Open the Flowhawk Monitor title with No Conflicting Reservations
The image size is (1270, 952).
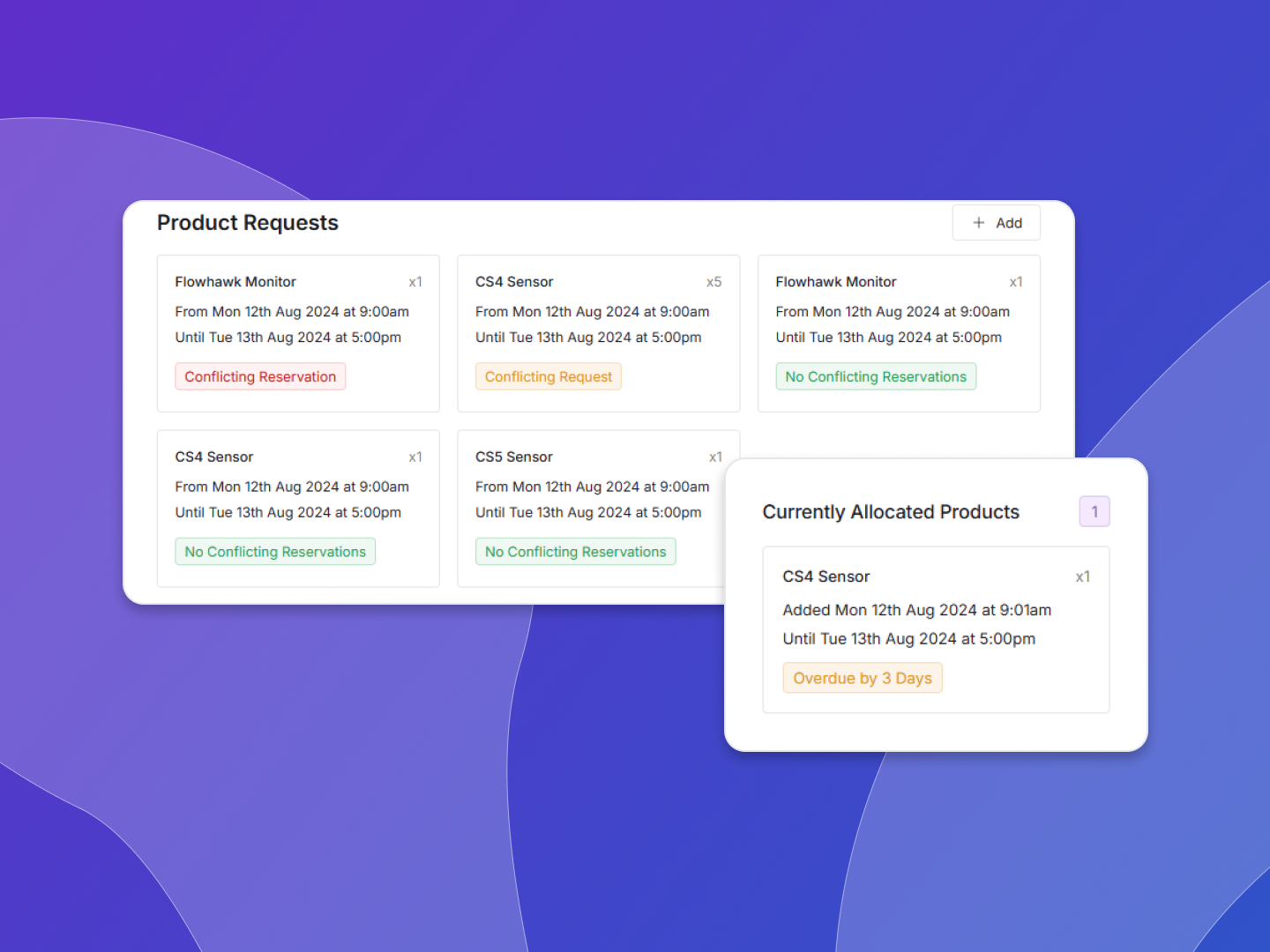pyautogui.click(x=835, y=282)
